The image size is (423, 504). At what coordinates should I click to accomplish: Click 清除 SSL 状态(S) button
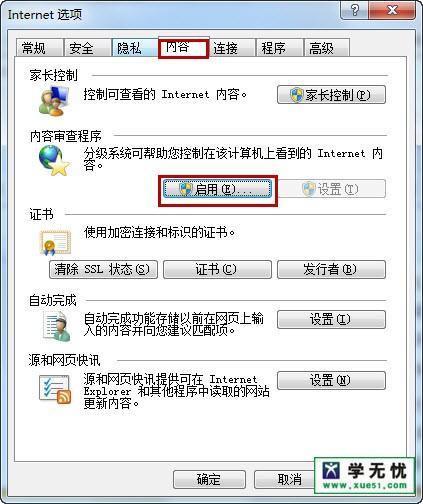[103, 269]
